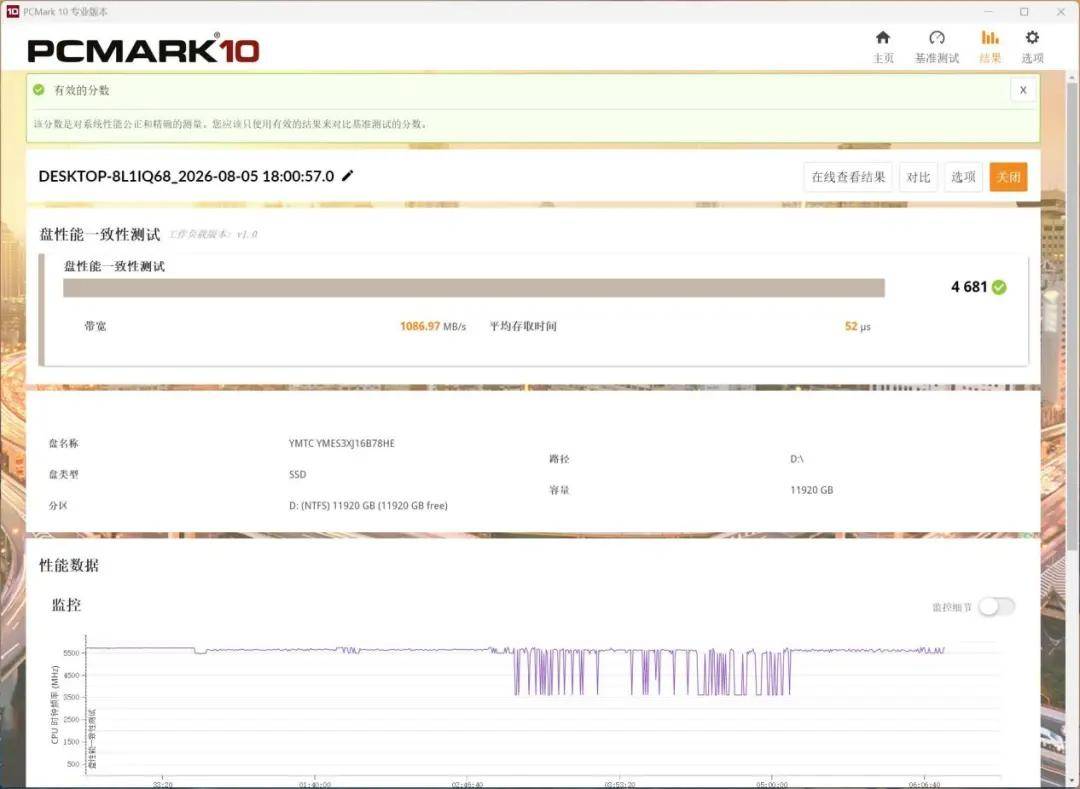The image size is (1080, 789).
Task: Click partition text D: (NTFS) 11920 GB
Action: pos(368,505)
